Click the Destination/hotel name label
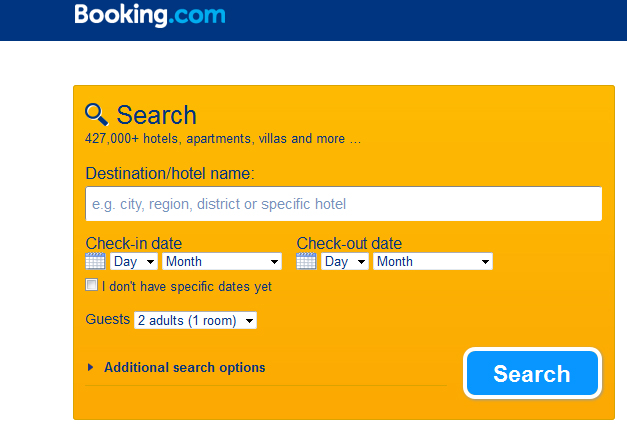627x427 pixels. click(170, 174)
